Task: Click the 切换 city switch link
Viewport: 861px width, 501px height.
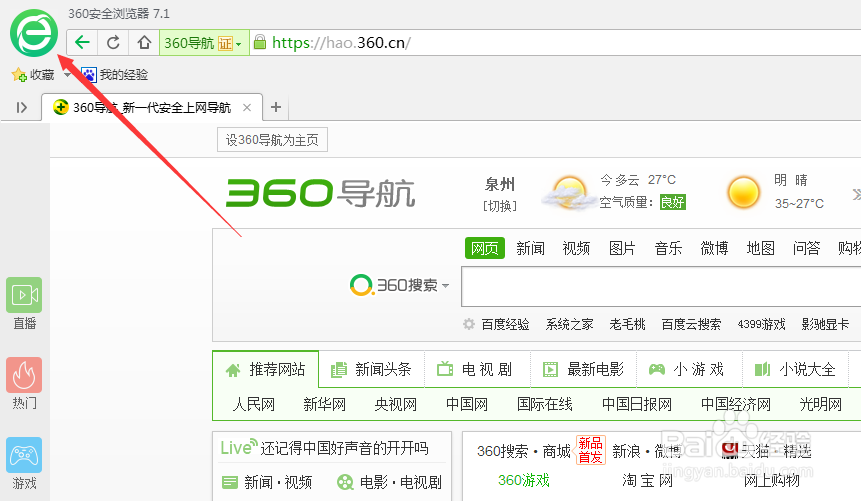Action: click(x=500, y=206)
